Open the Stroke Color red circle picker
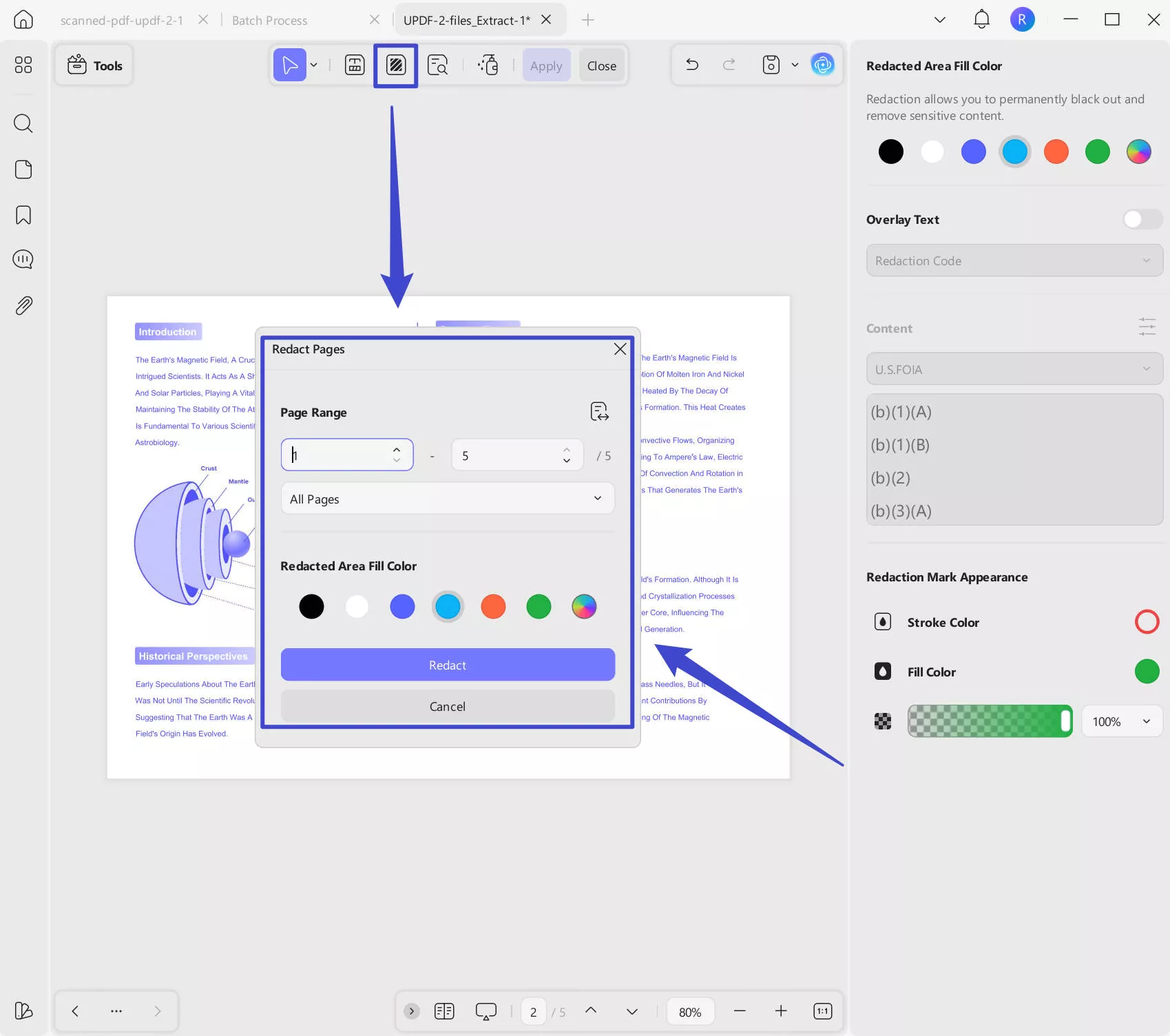This screenshot has width=1170, height=1036. point(1147,621)
